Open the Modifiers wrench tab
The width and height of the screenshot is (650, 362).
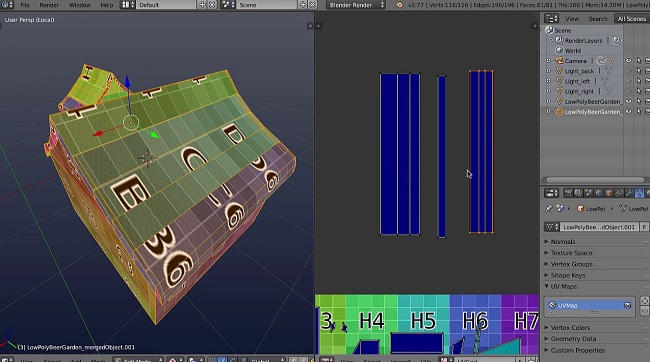(629, 193)
